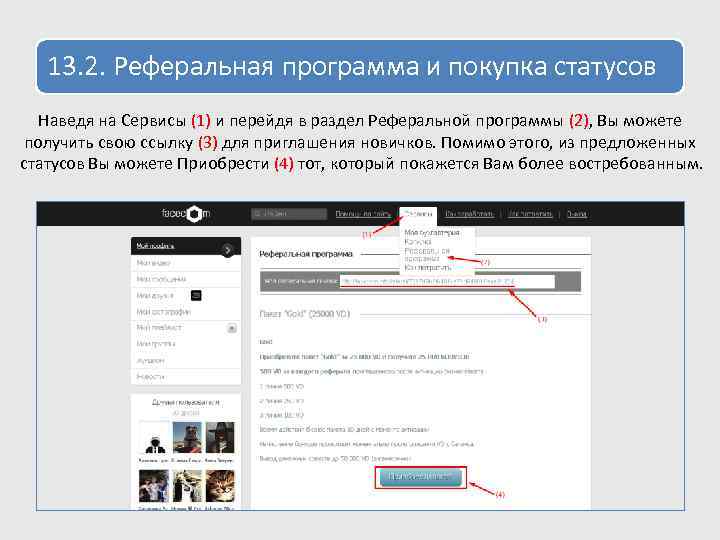
Task: Open the user thumbnail with blue sky
Action: [187, 438]
